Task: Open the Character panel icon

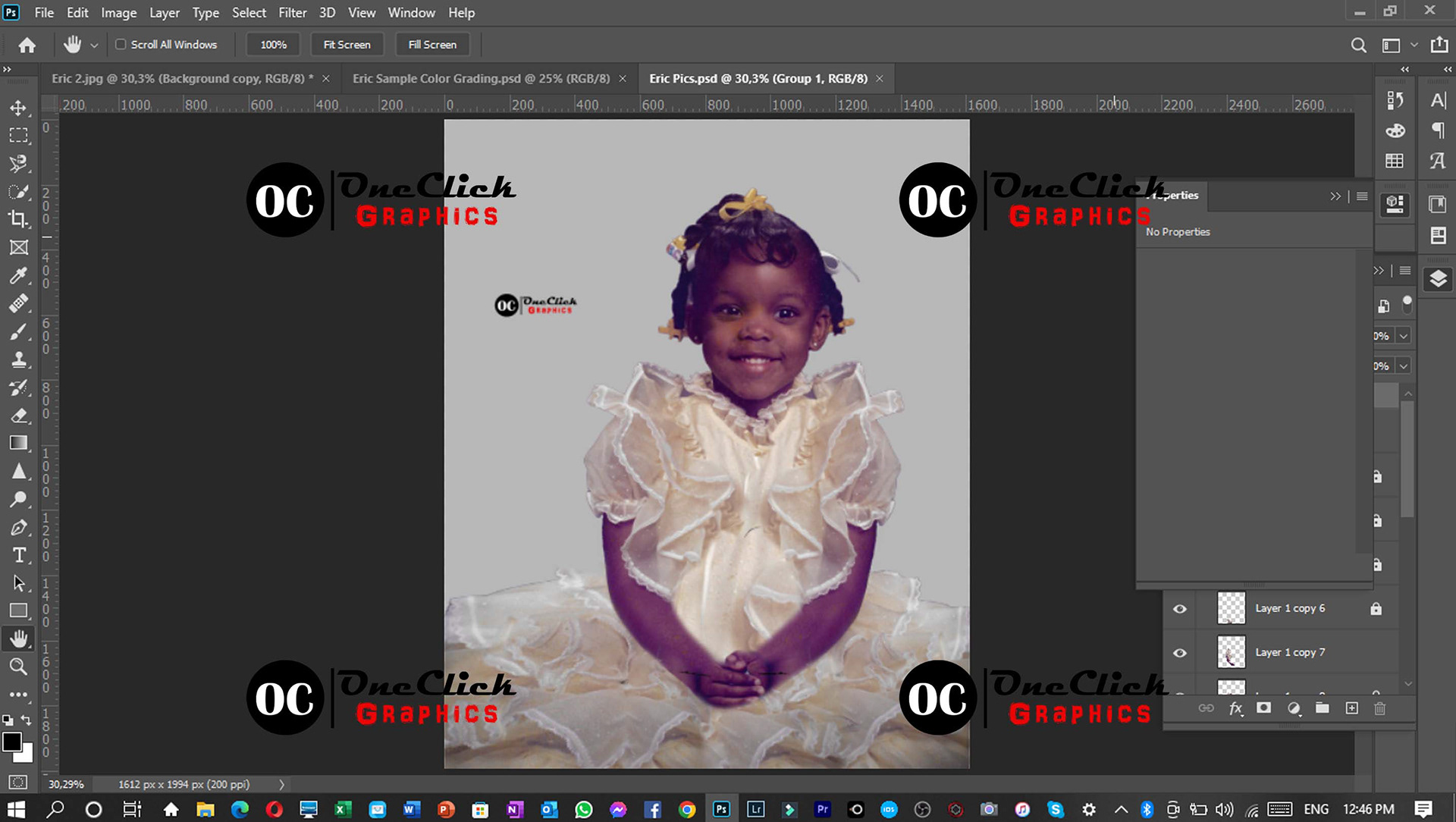Action: [x=1438, y=100]
